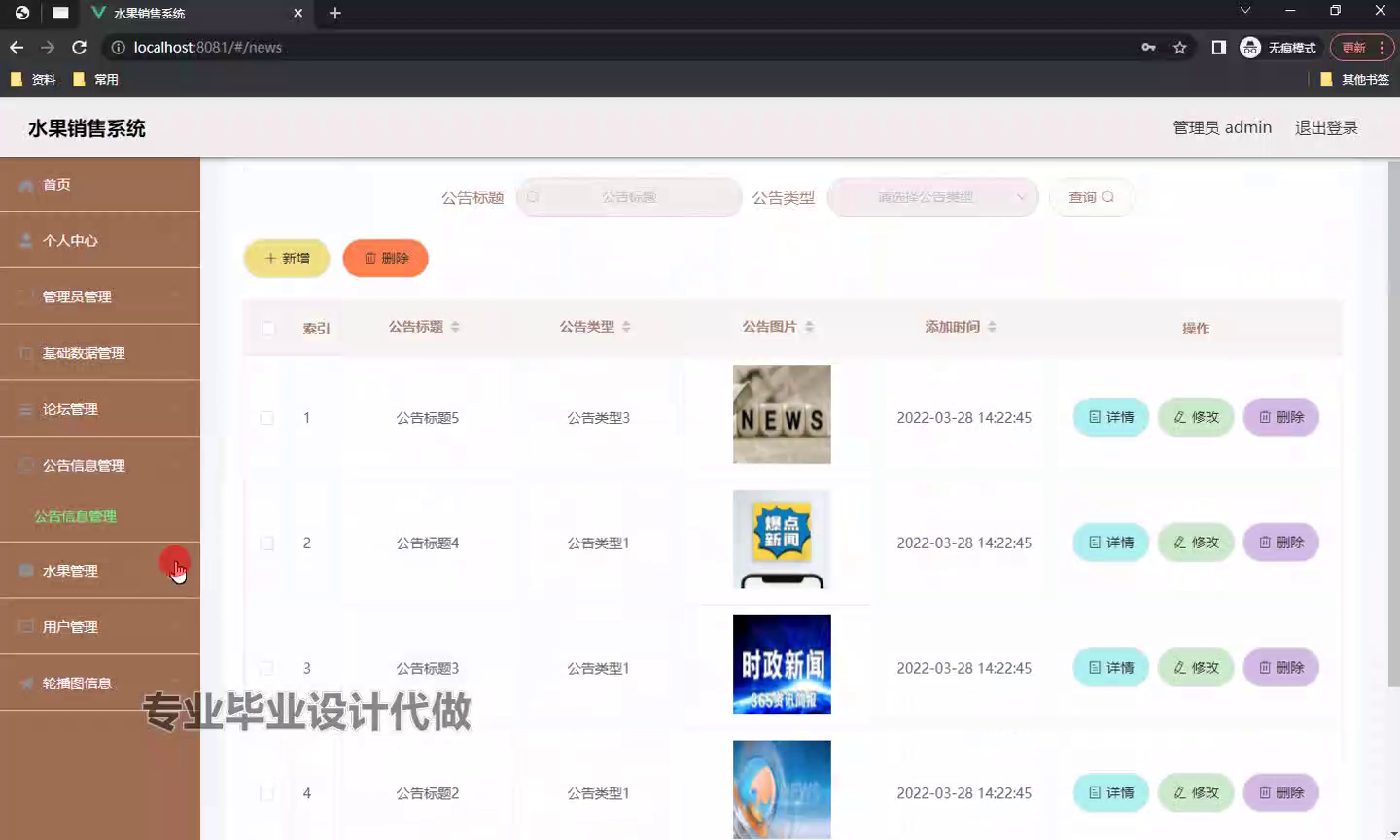Open a new browser tab
This screenshot has width=1400, height=840.
coord(334,13)
